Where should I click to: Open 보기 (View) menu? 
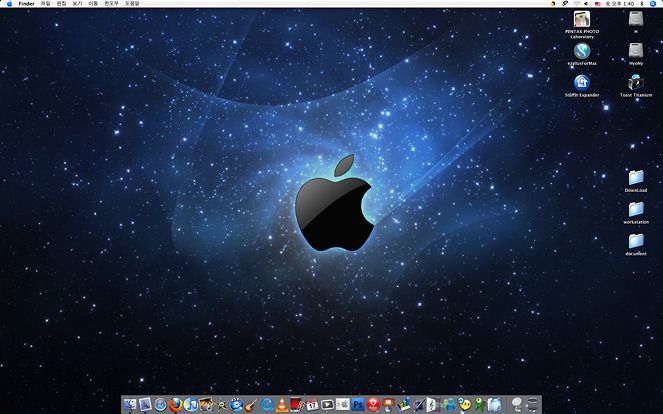tap(77, 3)
